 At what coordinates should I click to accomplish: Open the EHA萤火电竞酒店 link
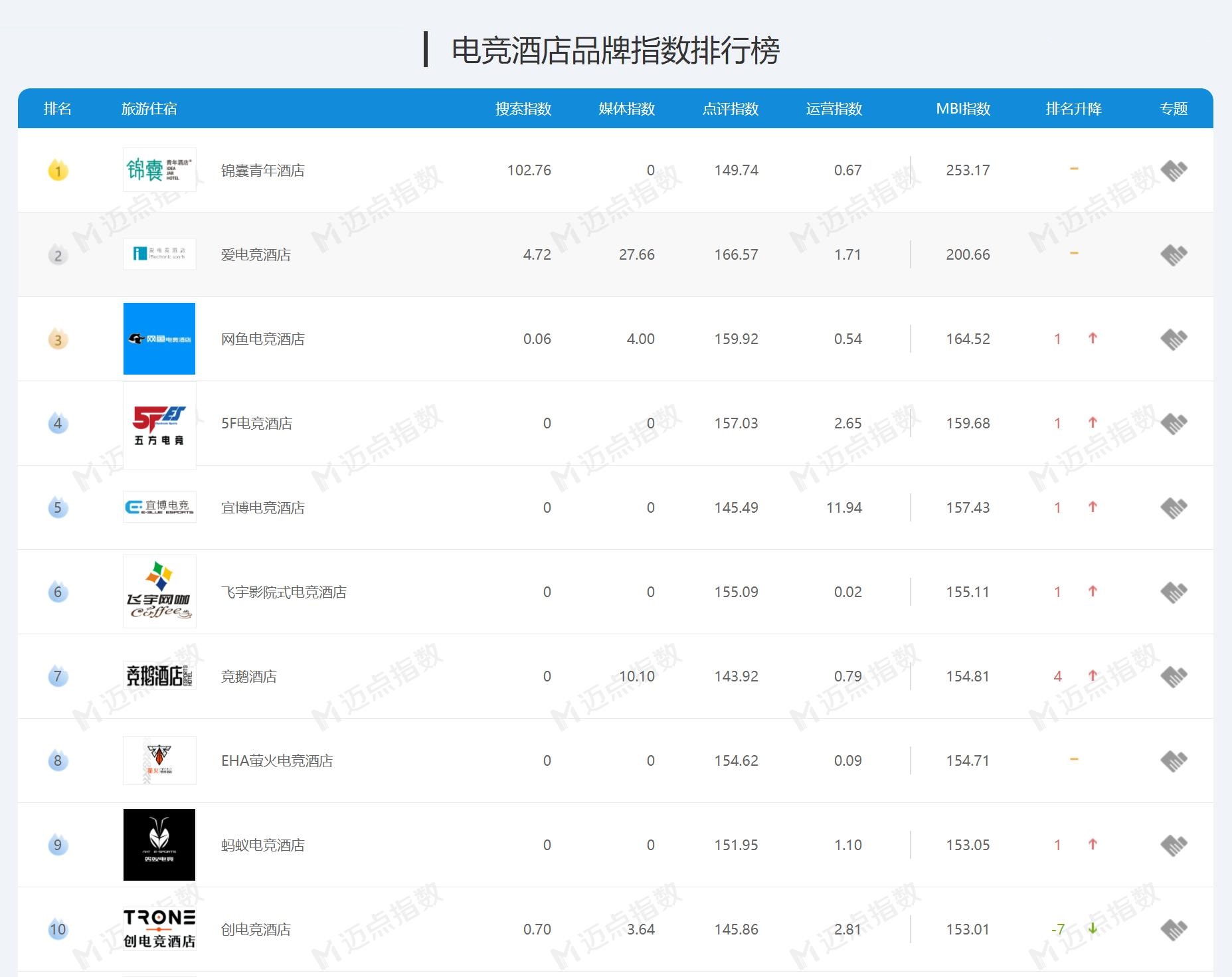point(277,761)
